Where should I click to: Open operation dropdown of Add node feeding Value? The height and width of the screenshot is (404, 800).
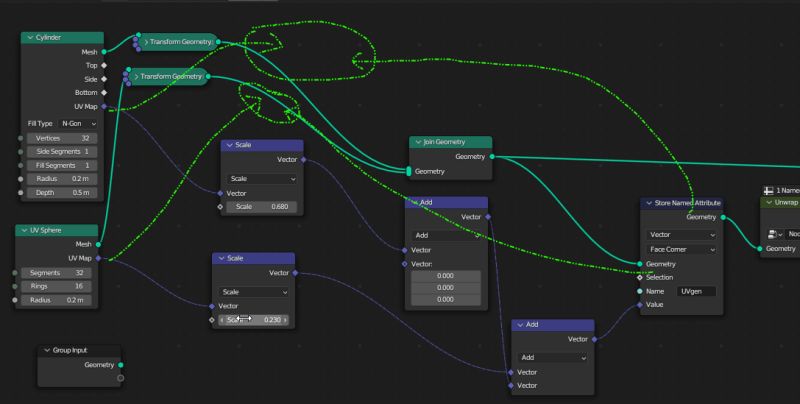(x=553, y=358)
